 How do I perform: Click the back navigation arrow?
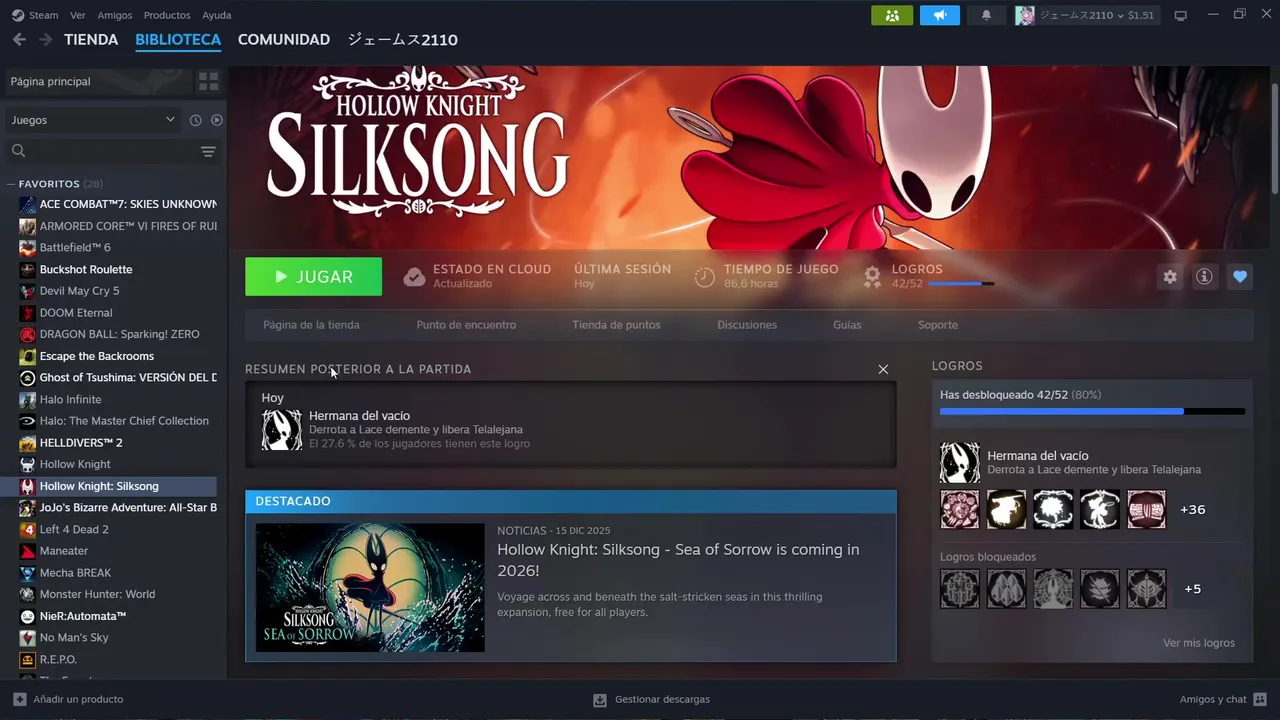click(x=19, y=40)
